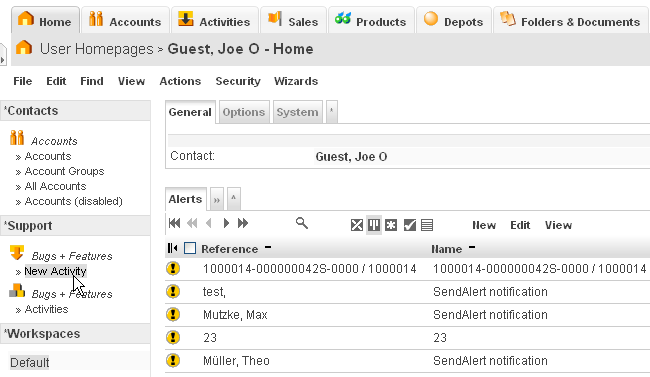This screenshot has height=377, width=650.
Task: Click the checkmark icon in Alerts toolbar
Action: (x=410, y=225)
